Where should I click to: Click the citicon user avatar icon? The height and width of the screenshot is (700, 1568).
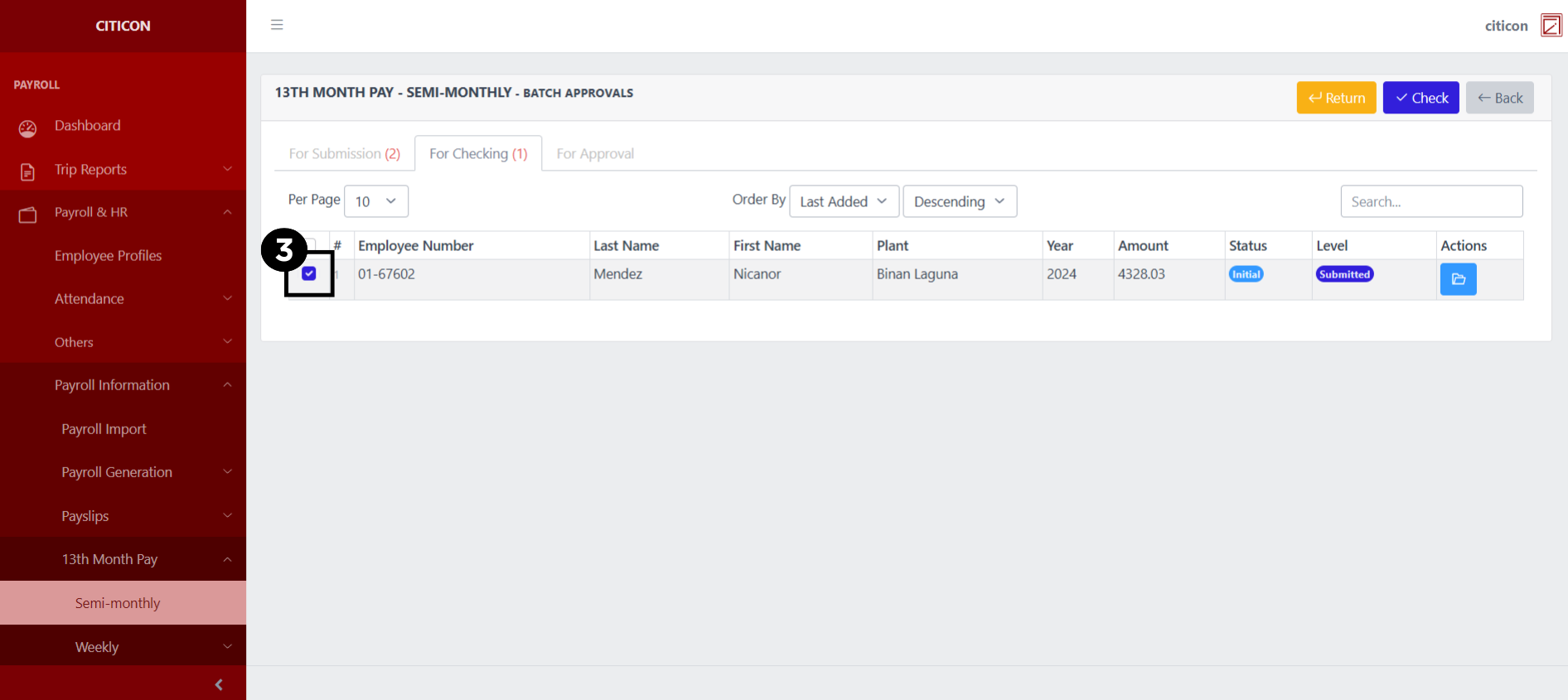point(1551,26)
